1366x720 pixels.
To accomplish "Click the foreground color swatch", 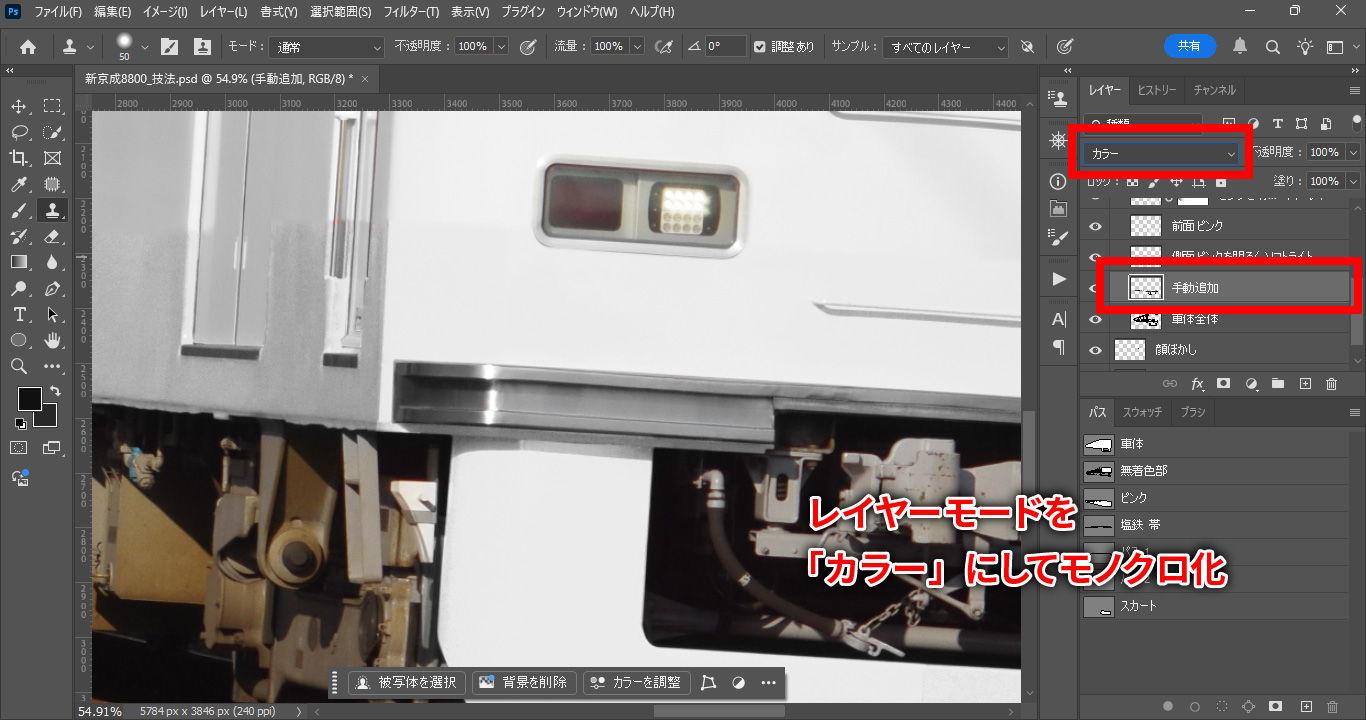I will [29, 399].
